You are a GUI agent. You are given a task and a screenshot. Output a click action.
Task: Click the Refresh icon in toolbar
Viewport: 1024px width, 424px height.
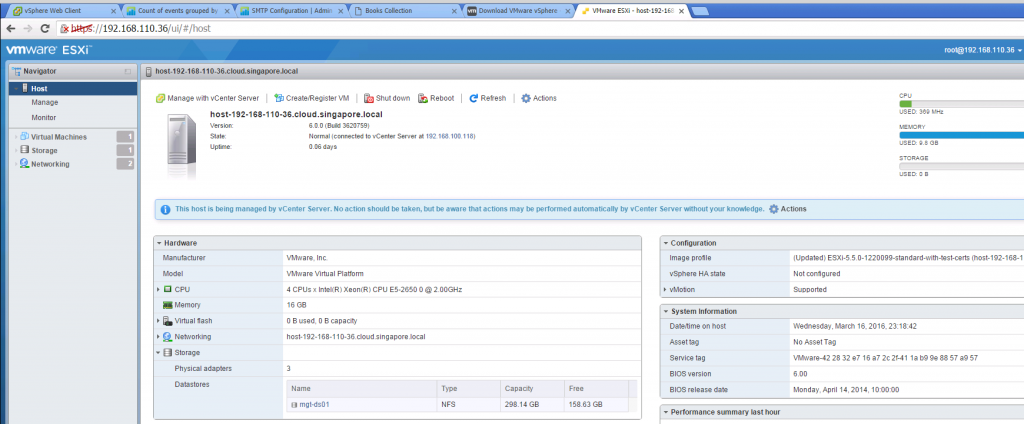(x=473, y=99)
